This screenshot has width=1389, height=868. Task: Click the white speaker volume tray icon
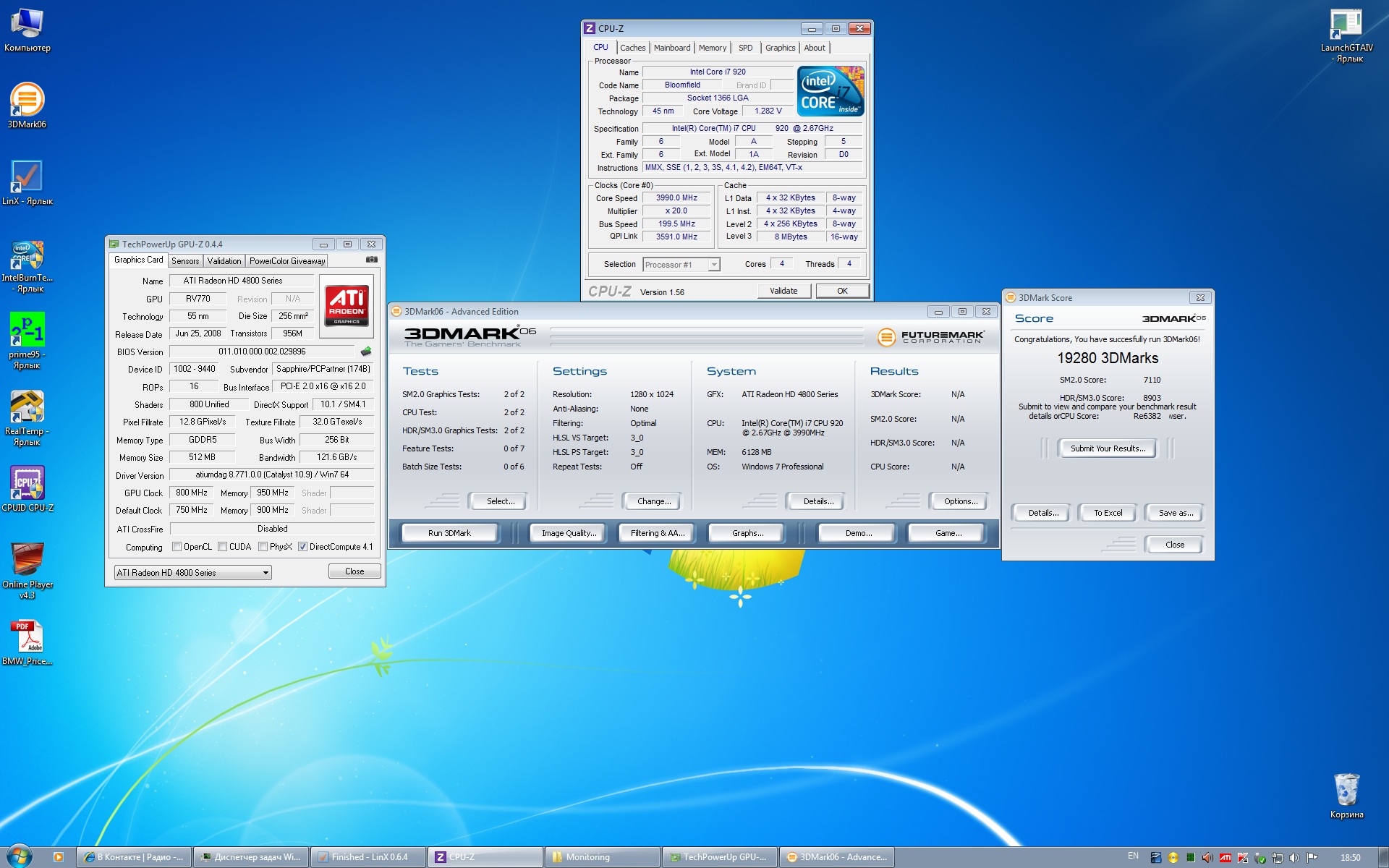pos(1295,858)
